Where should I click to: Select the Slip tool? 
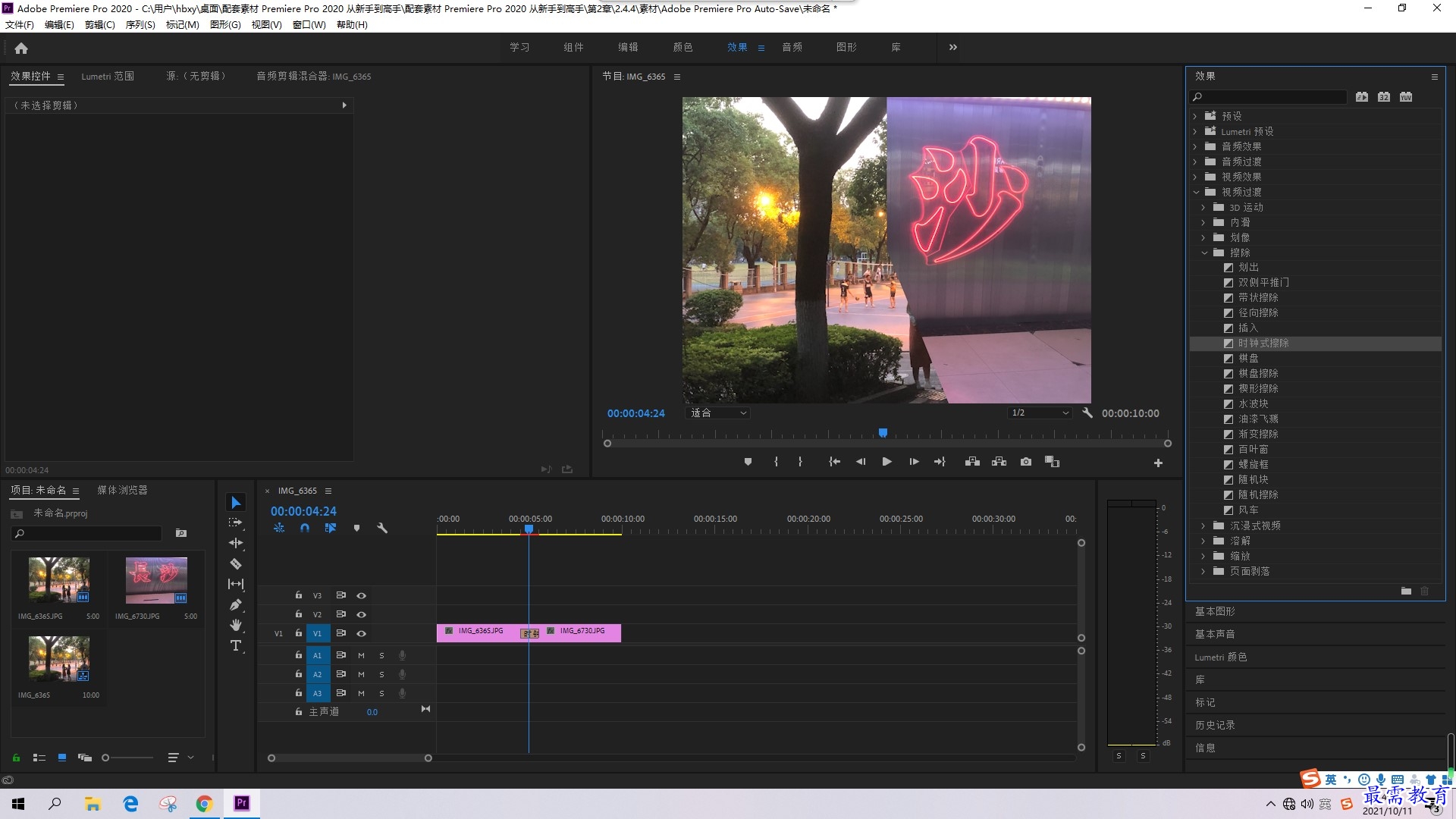pyautogui.click(x=236, y=584)
